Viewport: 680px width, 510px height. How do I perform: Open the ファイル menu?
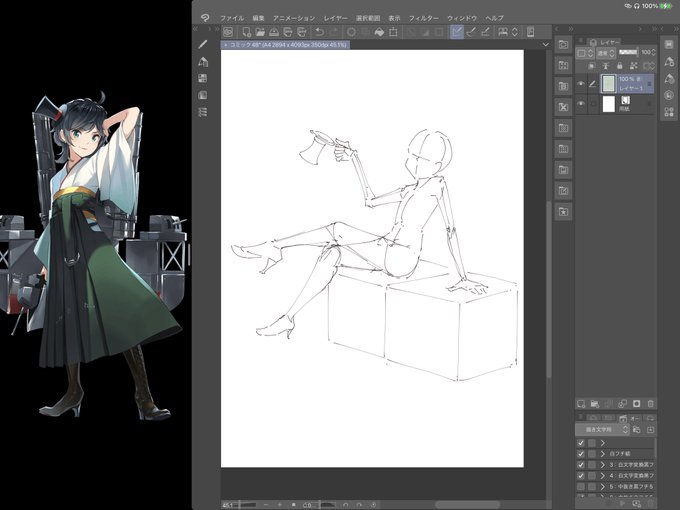coord(232,18)
